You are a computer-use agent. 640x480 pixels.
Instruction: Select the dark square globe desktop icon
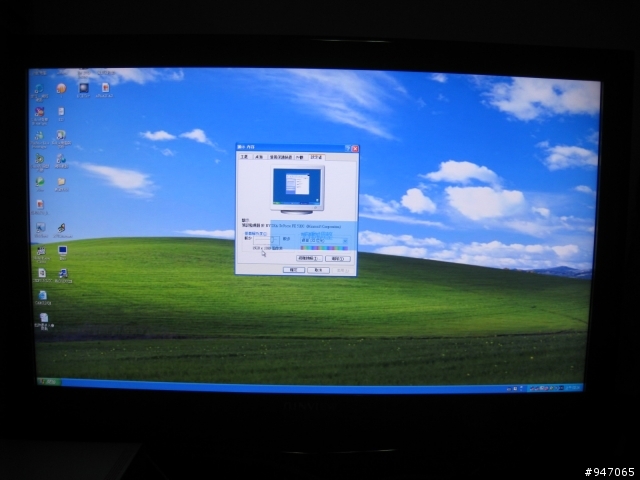click(x=84, y=88)
